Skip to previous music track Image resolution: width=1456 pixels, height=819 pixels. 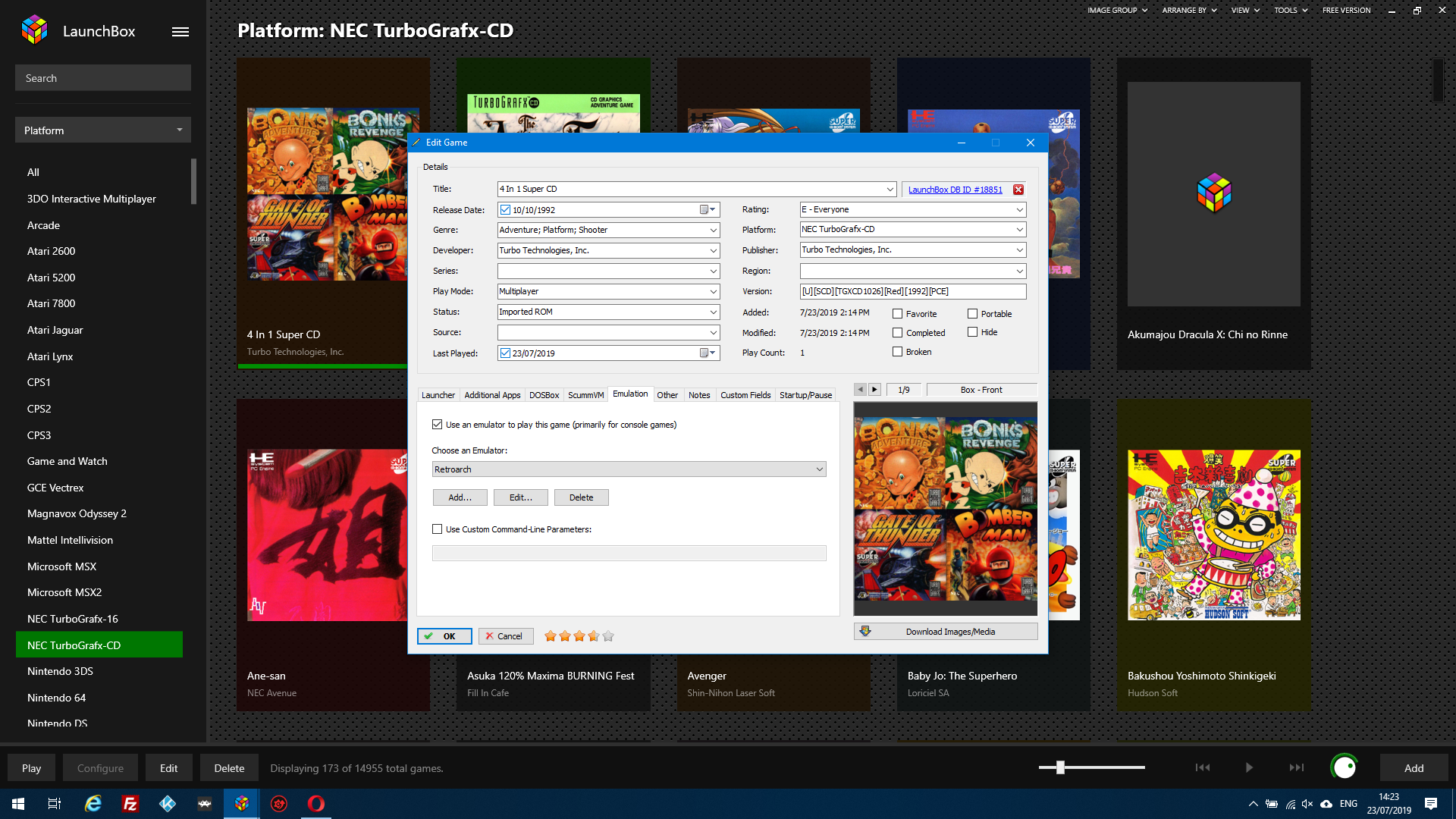(1203, 767)
